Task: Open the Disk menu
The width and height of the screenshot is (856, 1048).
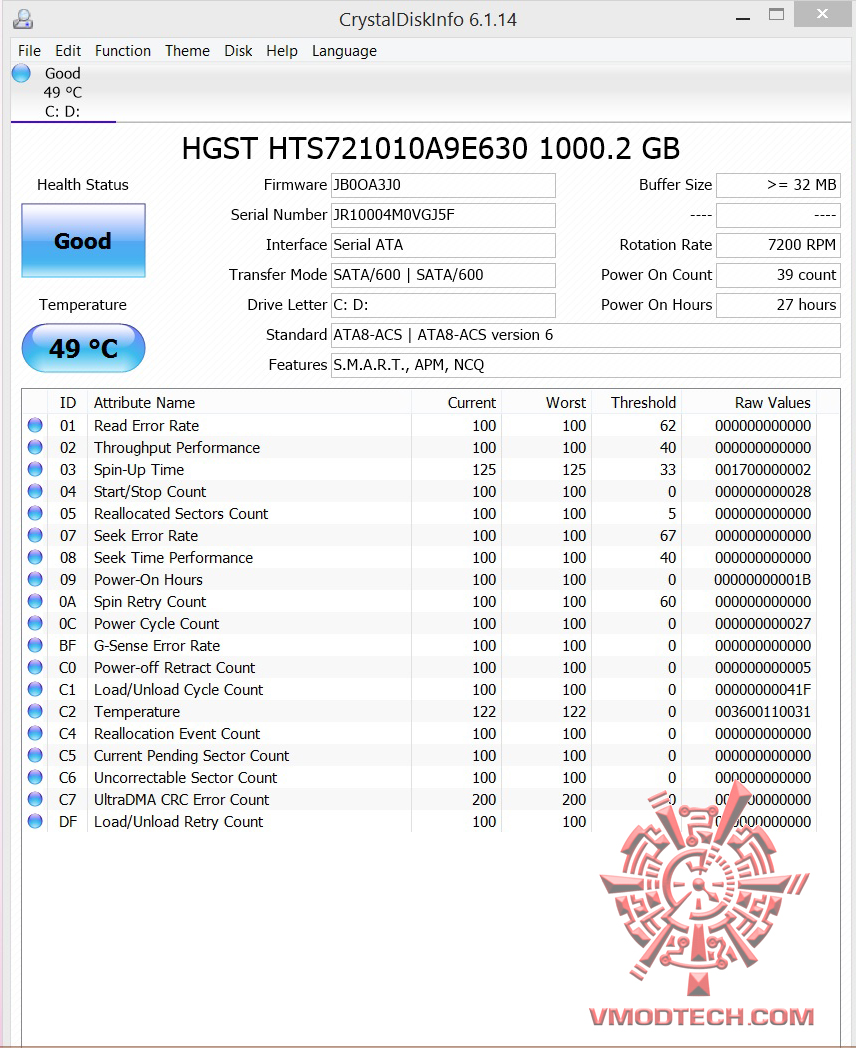Action: (x=238, y=51)
